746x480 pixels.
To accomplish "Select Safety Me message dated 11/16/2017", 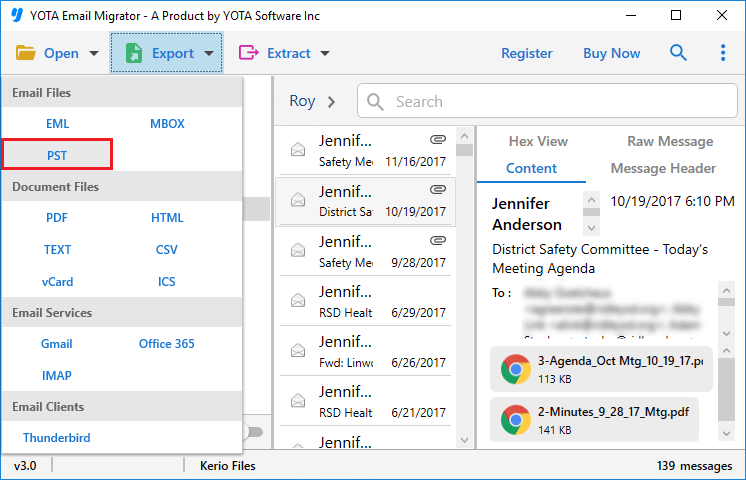I will [x=365, y=150].
